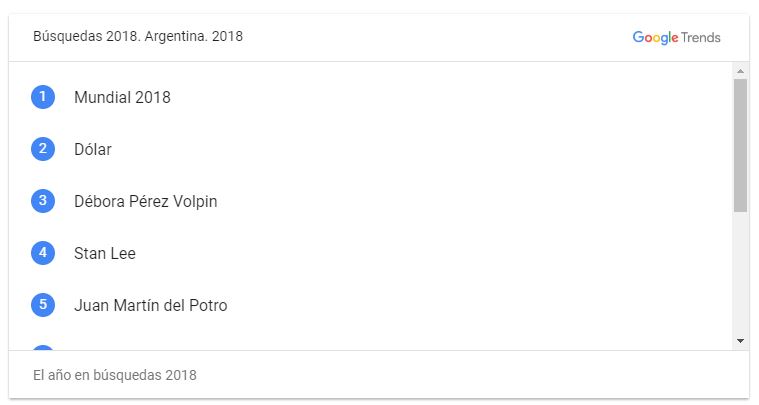The width and height of the screenshot is (759, 405).
Task: Click the blue number 3 badge
Action: [43, 201]
